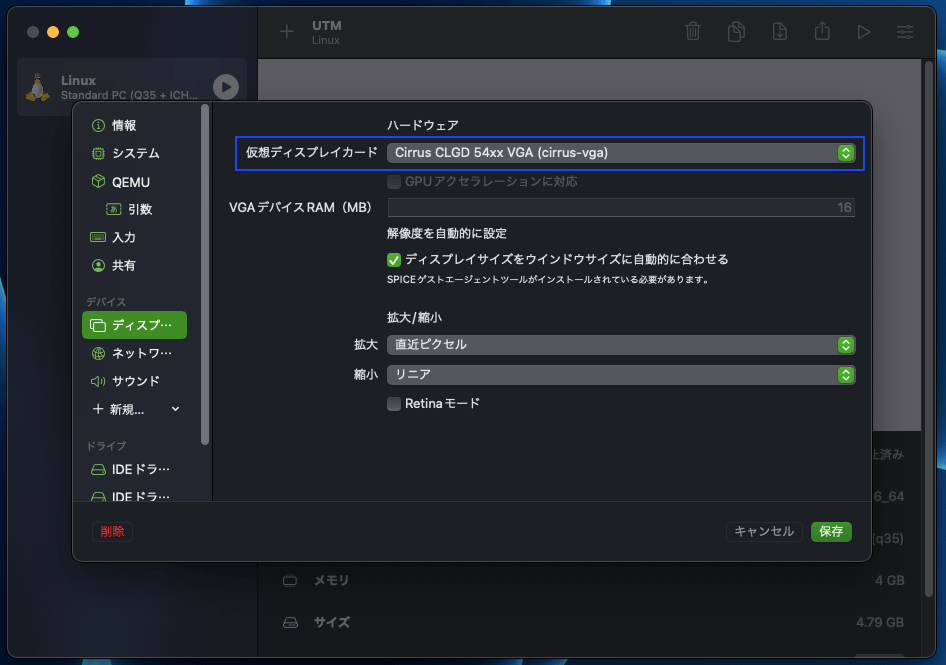The width and height of the screenshot is (946, 665).
Task: Expand the 新規... add device menu
Action: tap(135, 409)
